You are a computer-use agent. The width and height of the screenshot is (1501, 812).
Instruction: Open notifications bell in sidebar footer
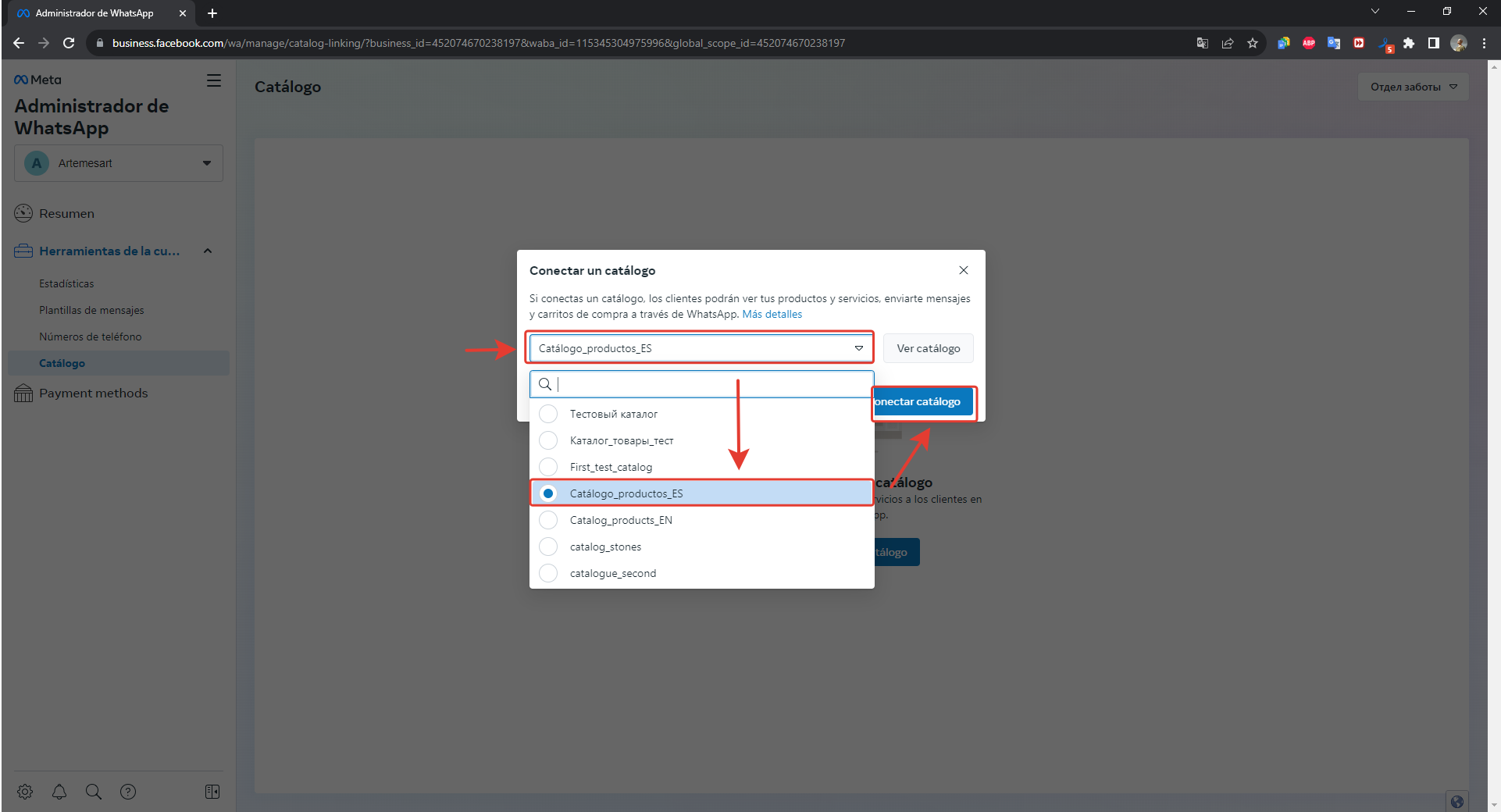point(59,792)
